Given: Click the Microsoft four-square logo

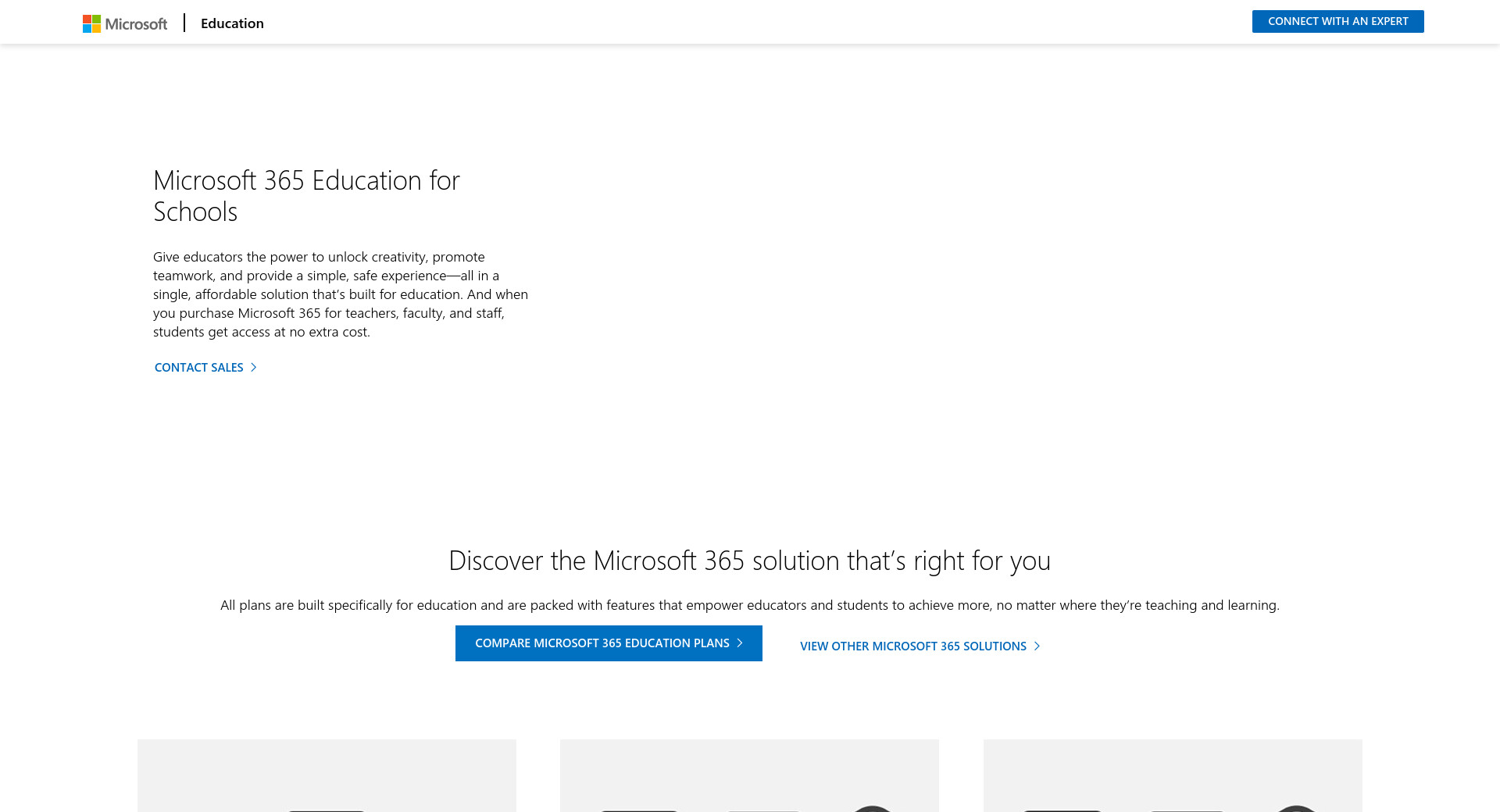Looking at the screenshot, I should 91,24.
